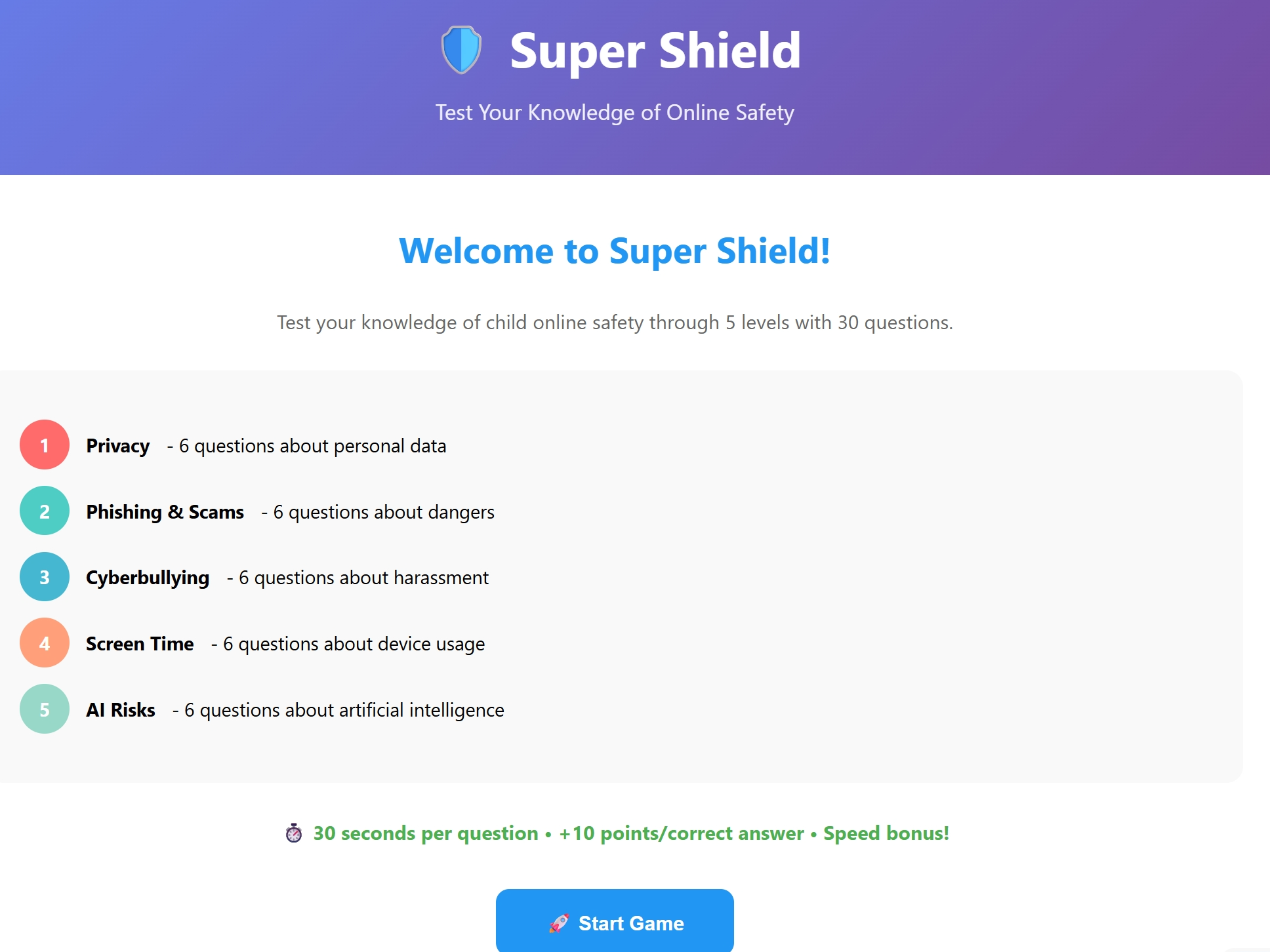This screenshot has height=952, width=1270.
Task: Click the Phishing & Scams row
Action: 262,511
